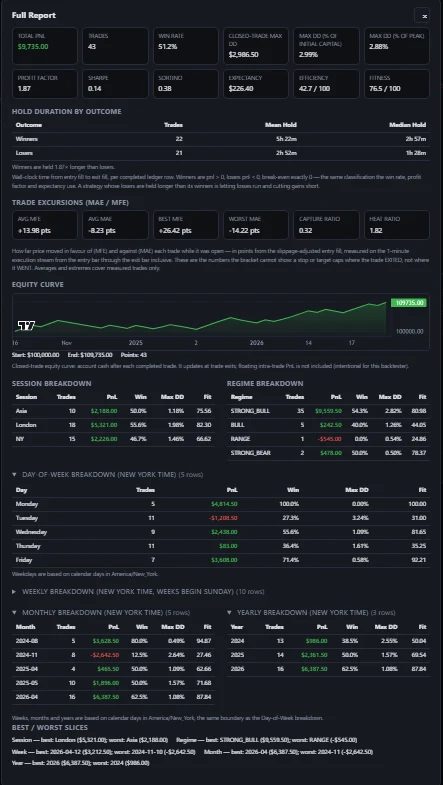Select the Expectancy card
This screenshot has width=443, height=785.
[x=256, y=84]
